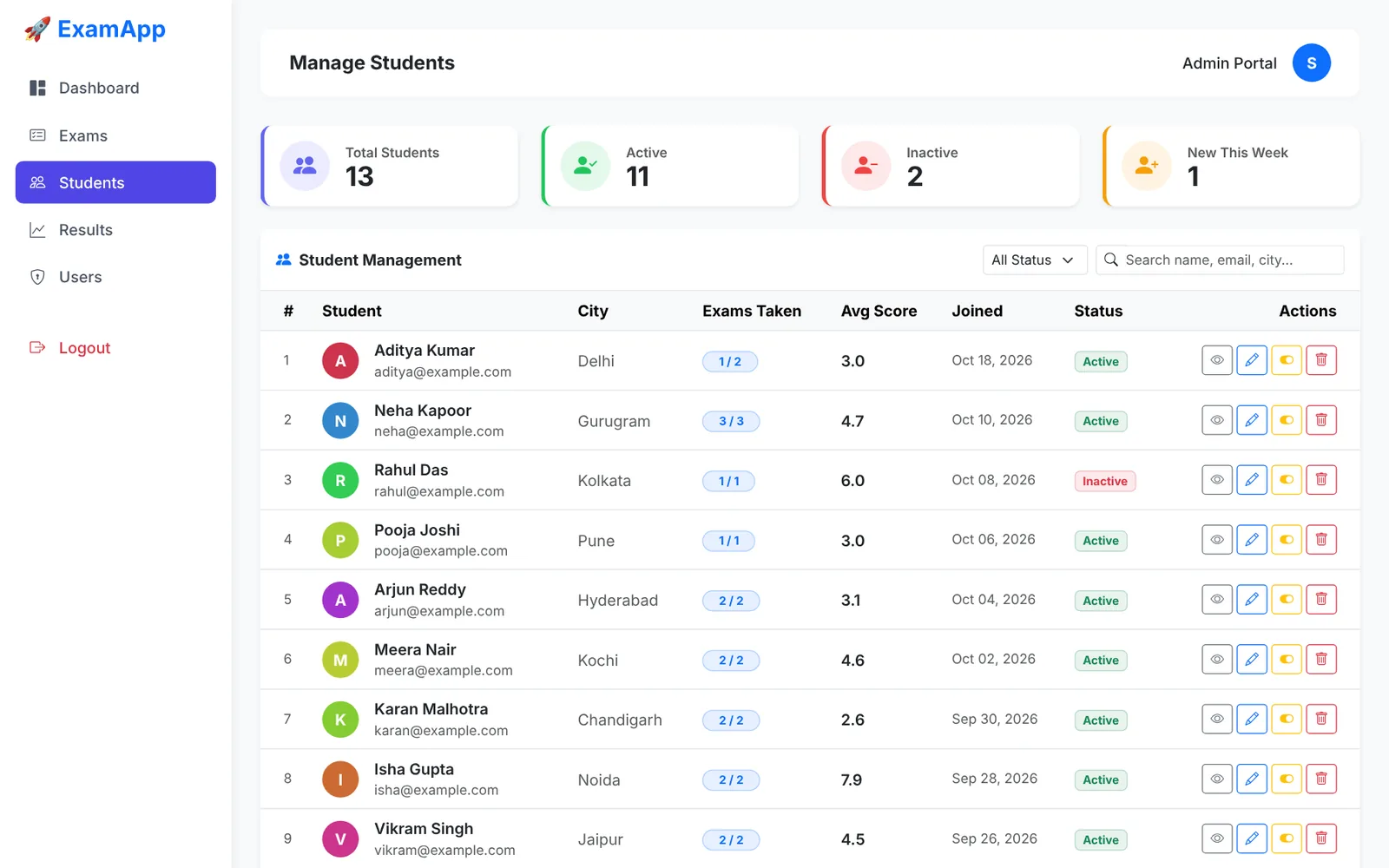Screen dimensions: 1389x868
Task: Go to Dashboard in sidebar
Action: coord(115,88)
